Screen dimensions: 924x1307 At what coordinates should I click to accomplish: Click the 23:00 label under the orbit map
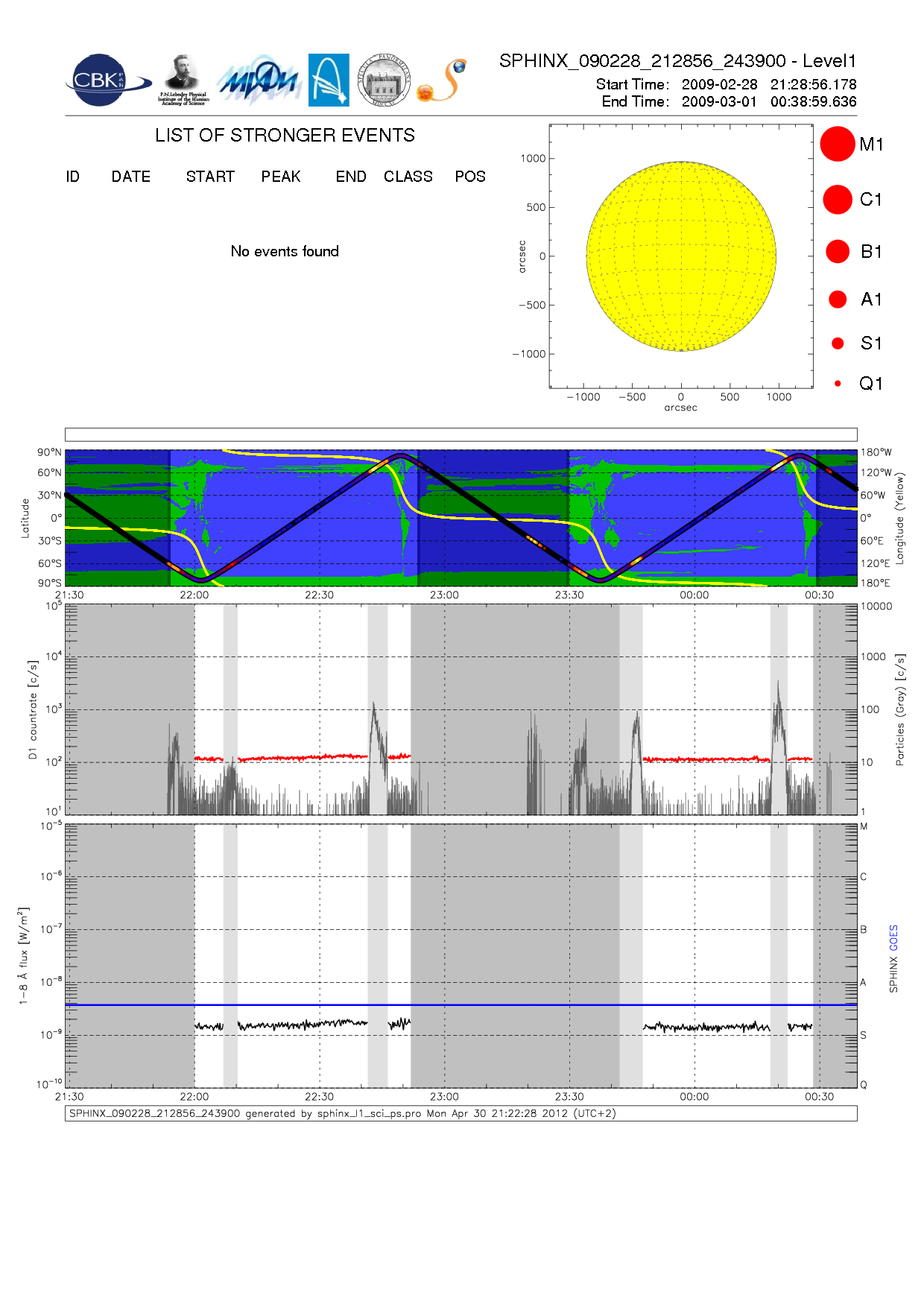tap(444, 595)
